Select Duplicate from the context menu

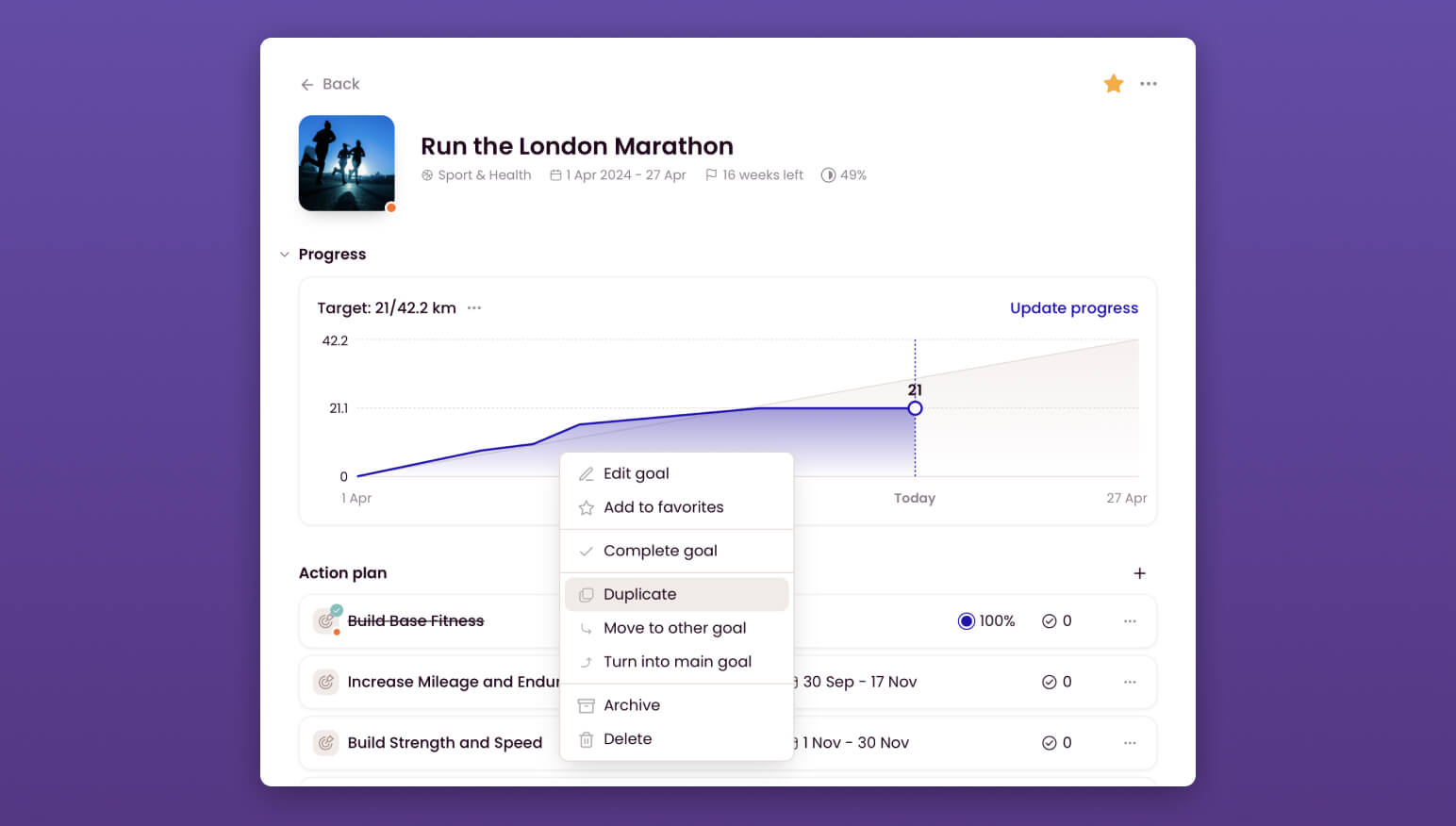click(x=676, y=594)
